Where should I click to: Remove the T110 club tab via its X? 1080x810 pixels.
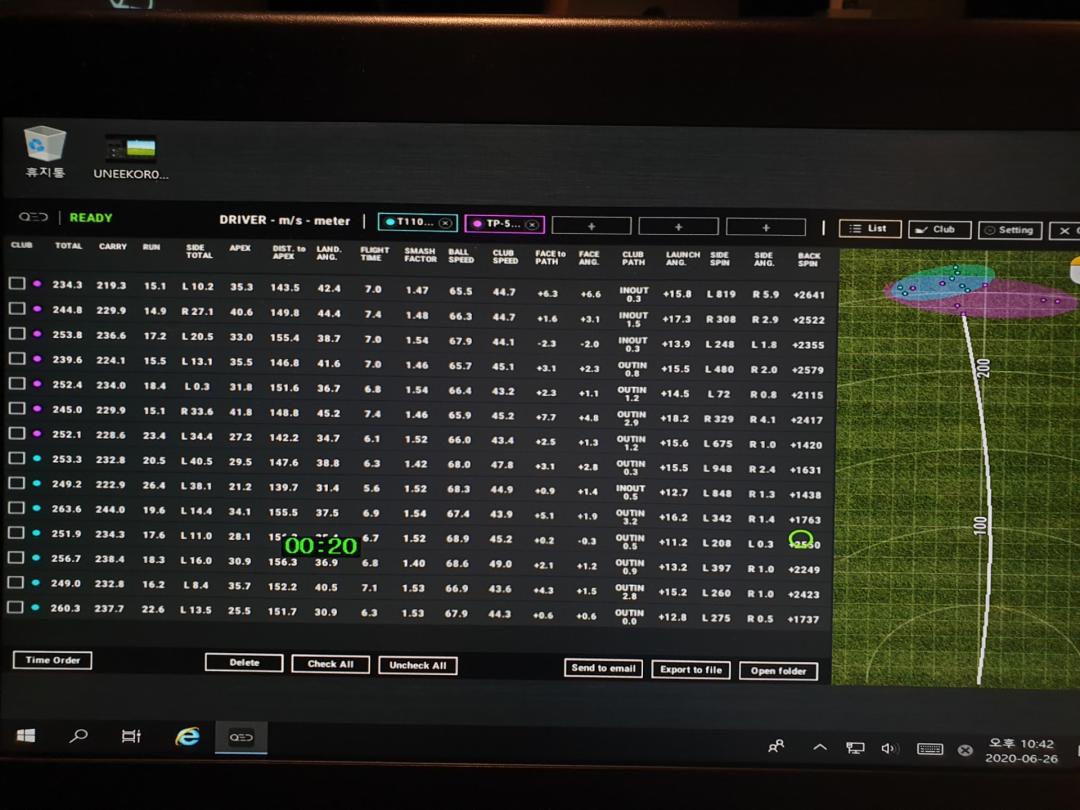pos(445,223)
